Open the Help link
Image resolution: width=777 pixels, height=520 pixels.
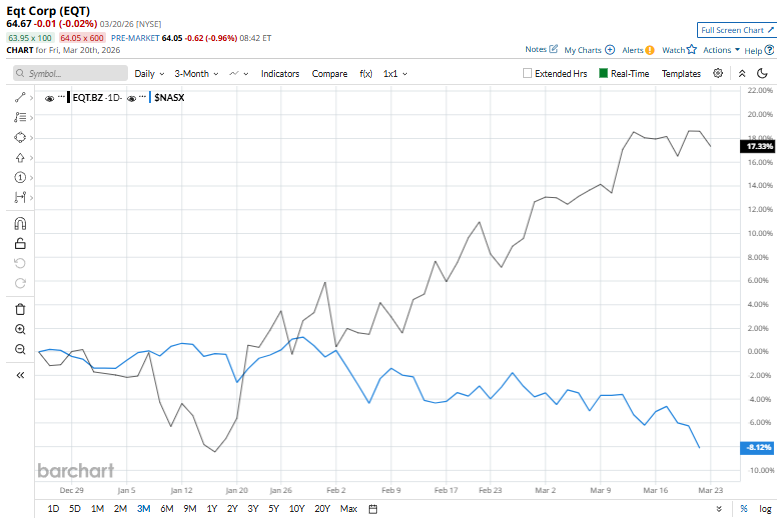click(759, 50)
